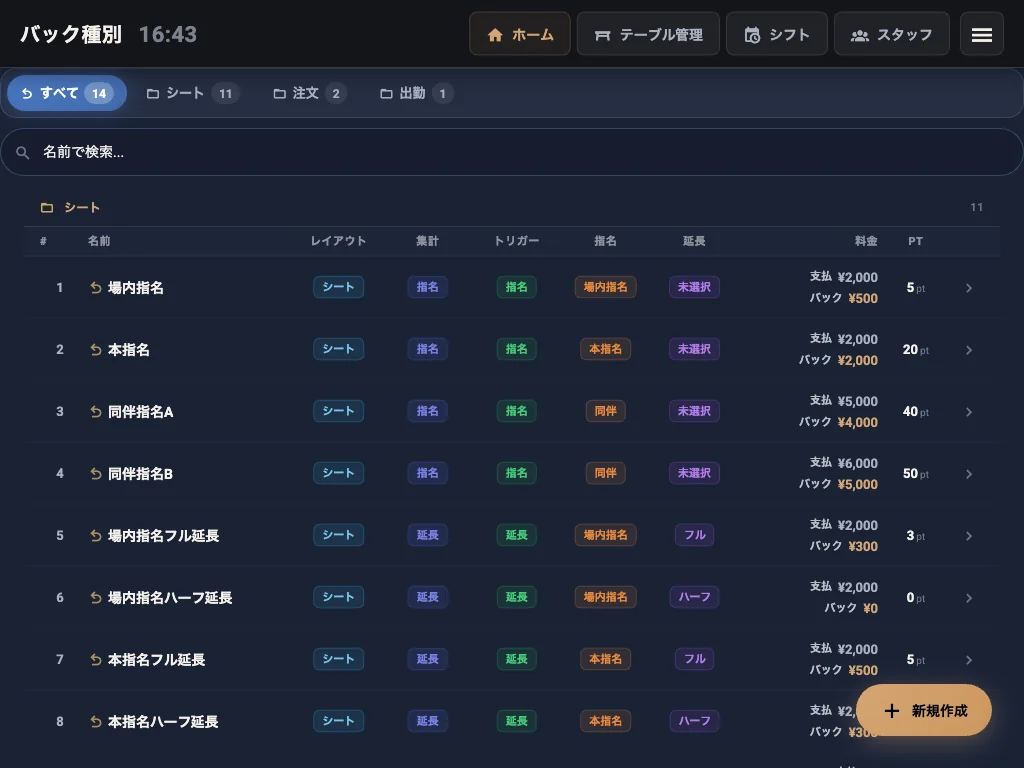Click the 未選択 tag in 本指名 row

point(694,349)
